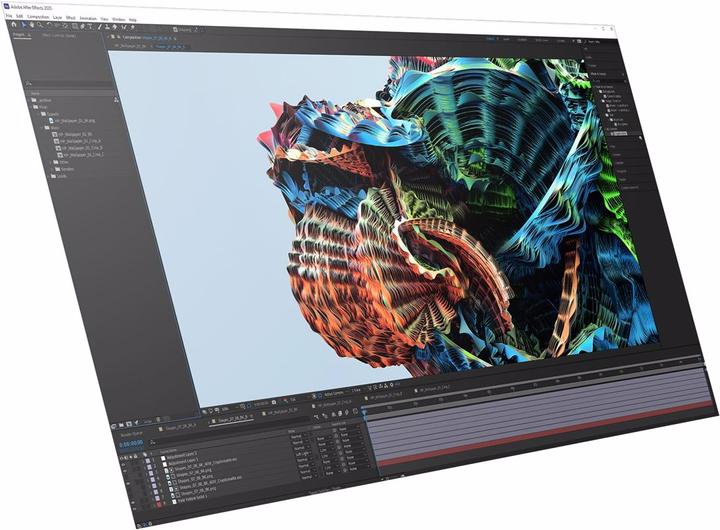Select the Hand tool
720x530 pixels.
pos(33,25)
